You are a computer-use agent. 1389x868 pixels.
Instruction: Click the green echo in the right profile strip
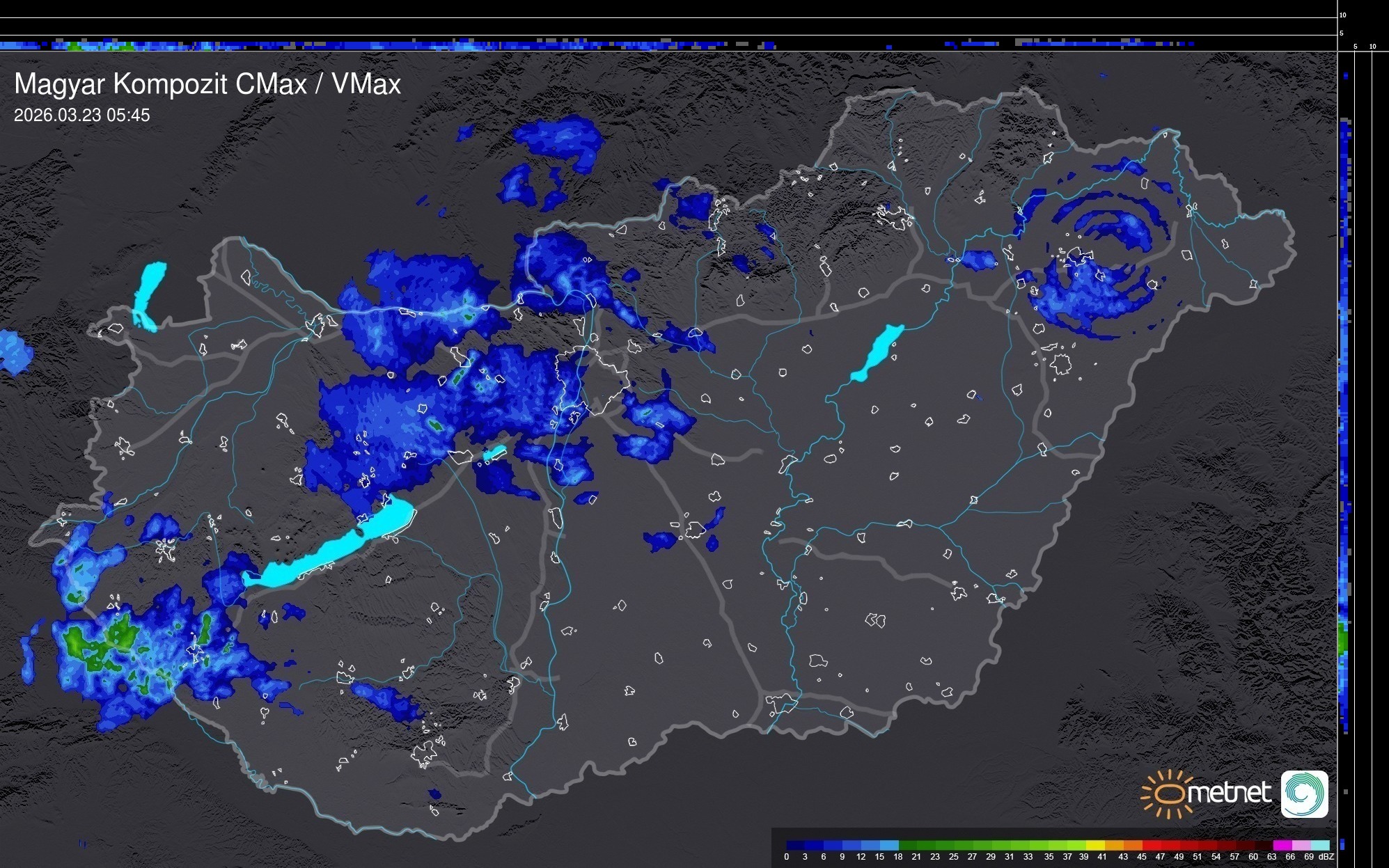tap(1344, 639)
